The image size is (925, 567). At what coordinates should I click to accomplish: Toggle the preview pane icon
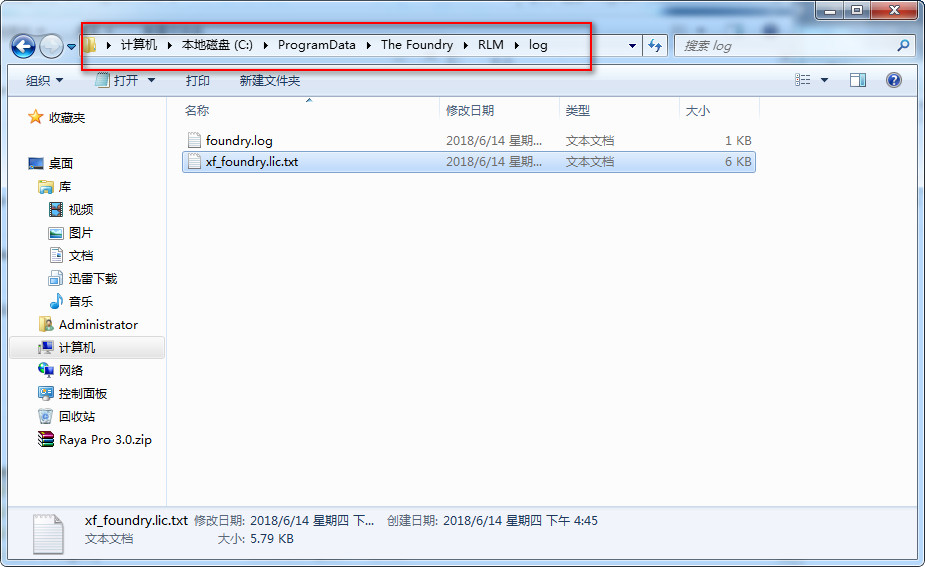coord(858,80)
